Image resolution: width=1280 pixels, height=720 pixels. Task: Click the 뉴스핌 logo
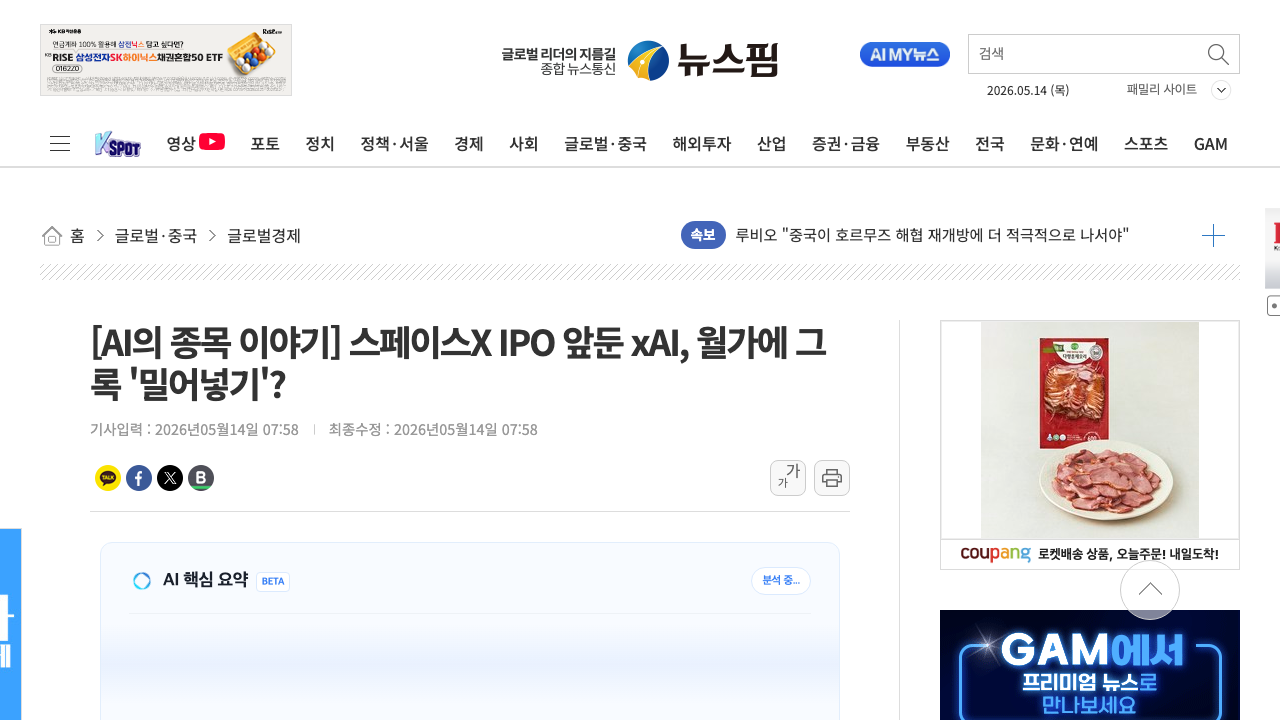point(703,61)
